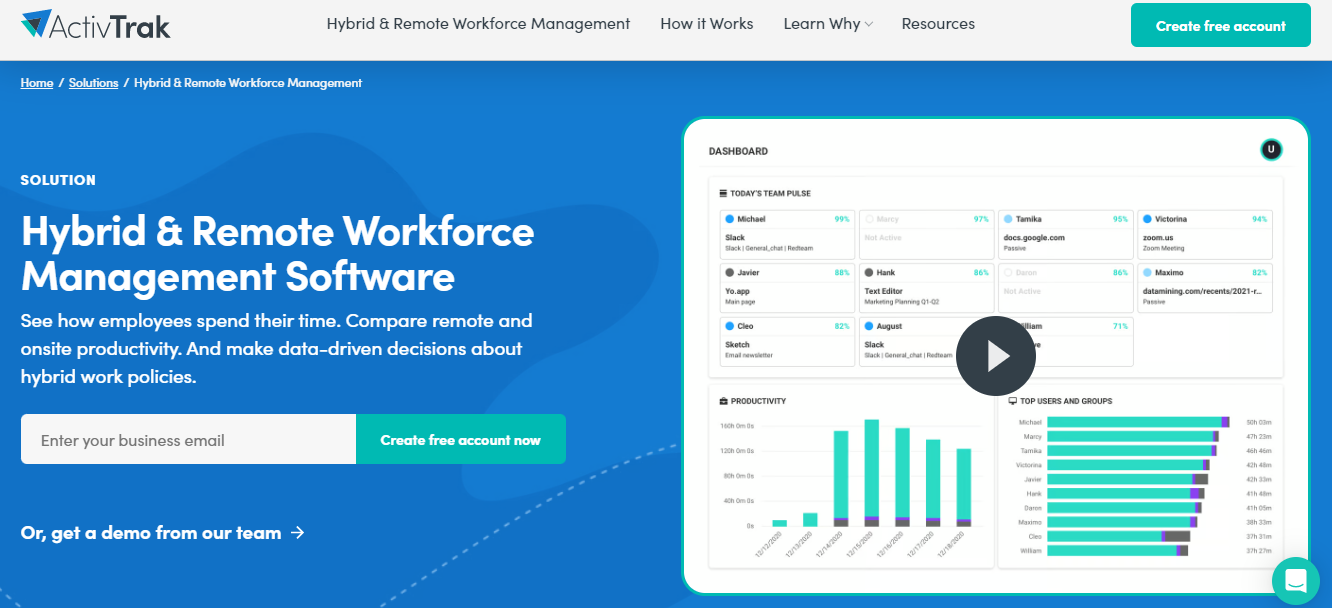Image resolution: width=1332 pixels, height=608 pixels.
Task: Click the Create free account button
Action: click(x=1221, y=25)
